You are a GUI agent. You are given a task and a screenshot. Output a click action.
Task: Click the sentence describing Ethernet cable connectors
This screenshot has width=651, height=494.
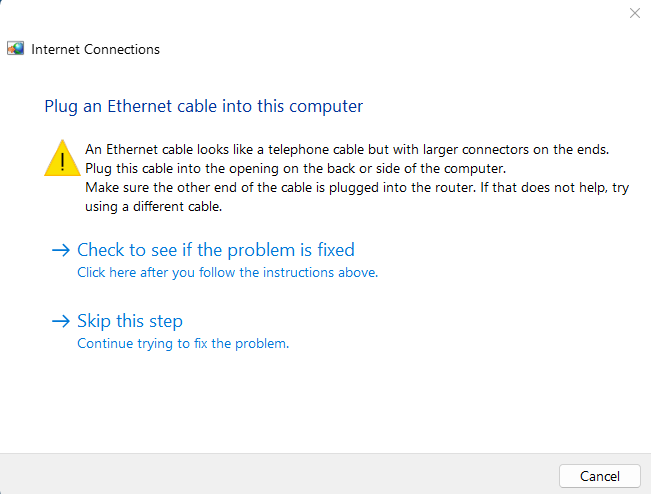click(x=347, y=149)
